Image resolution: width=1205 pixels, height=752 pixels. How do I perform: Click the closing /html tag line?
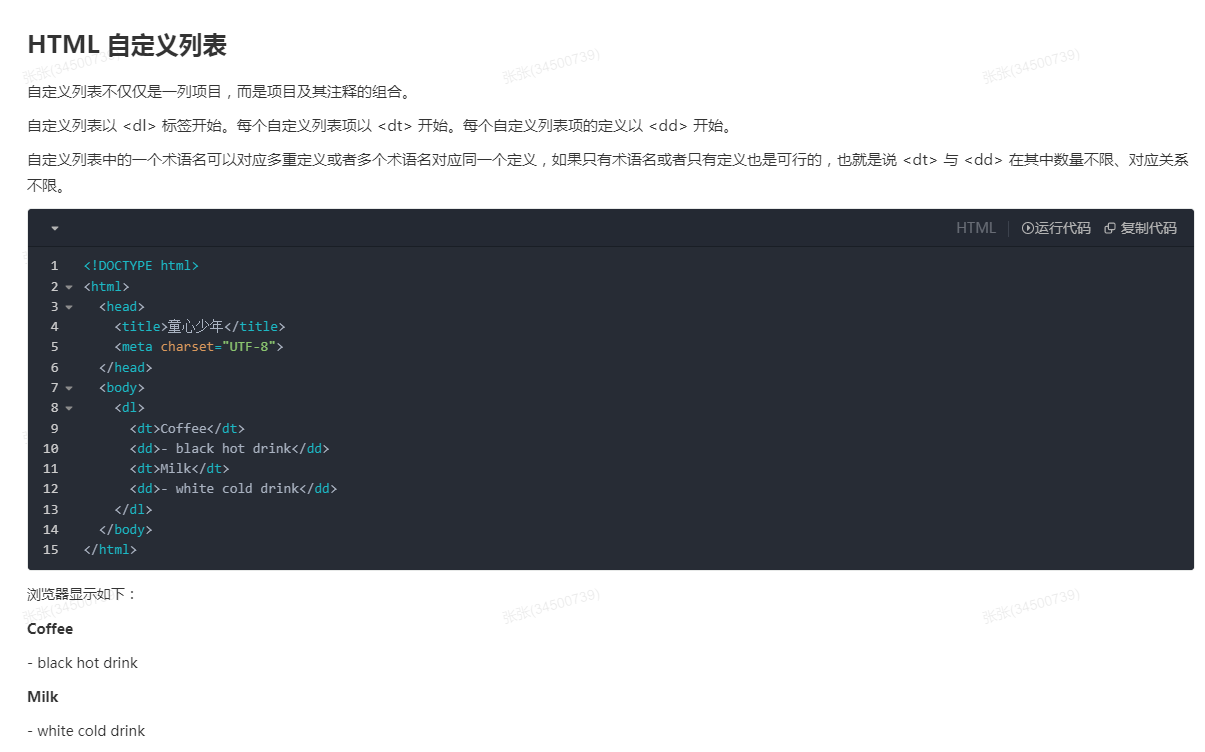coord(110,550)
